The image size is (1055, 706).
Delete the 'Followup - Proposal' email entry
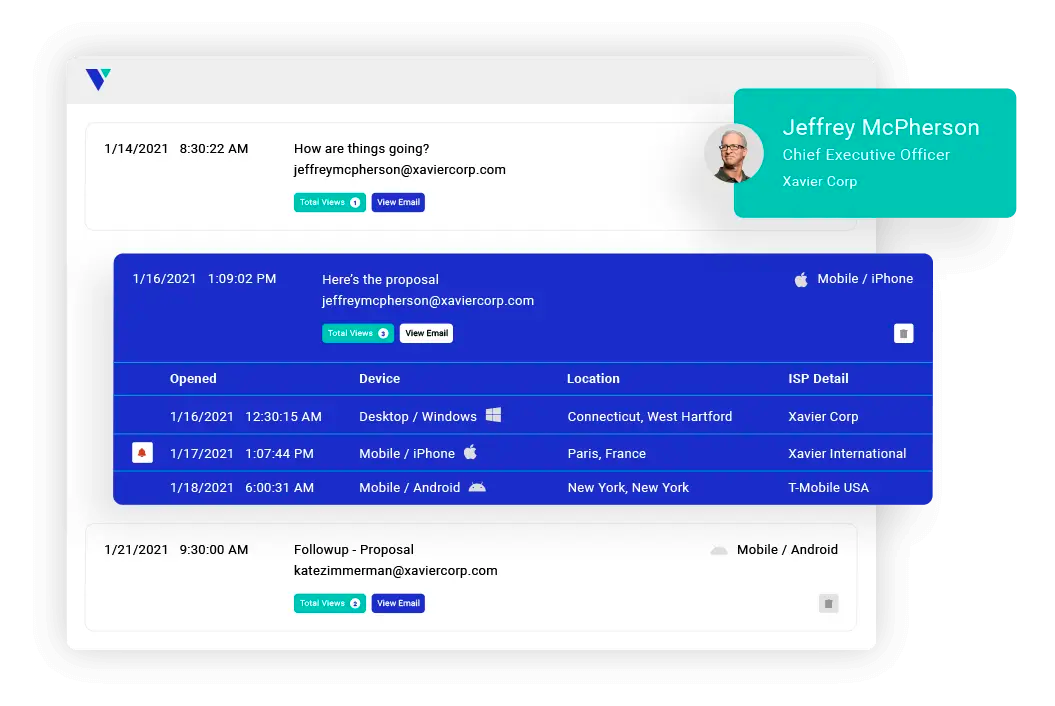tap(828, 604)
